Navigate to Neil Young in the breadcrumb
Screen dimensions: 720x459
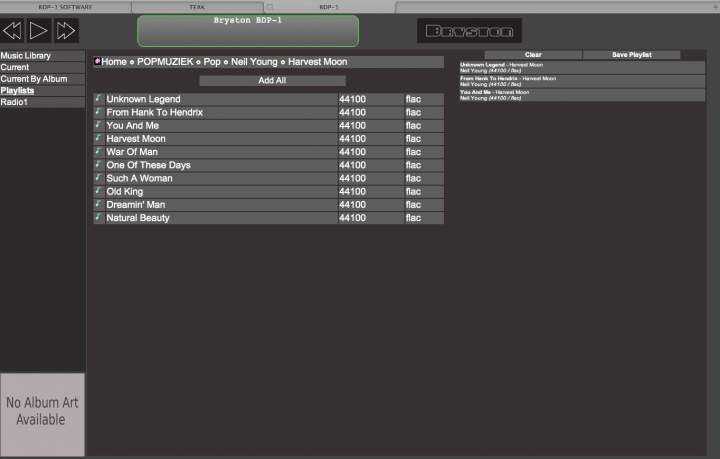(x=254, y=62)
